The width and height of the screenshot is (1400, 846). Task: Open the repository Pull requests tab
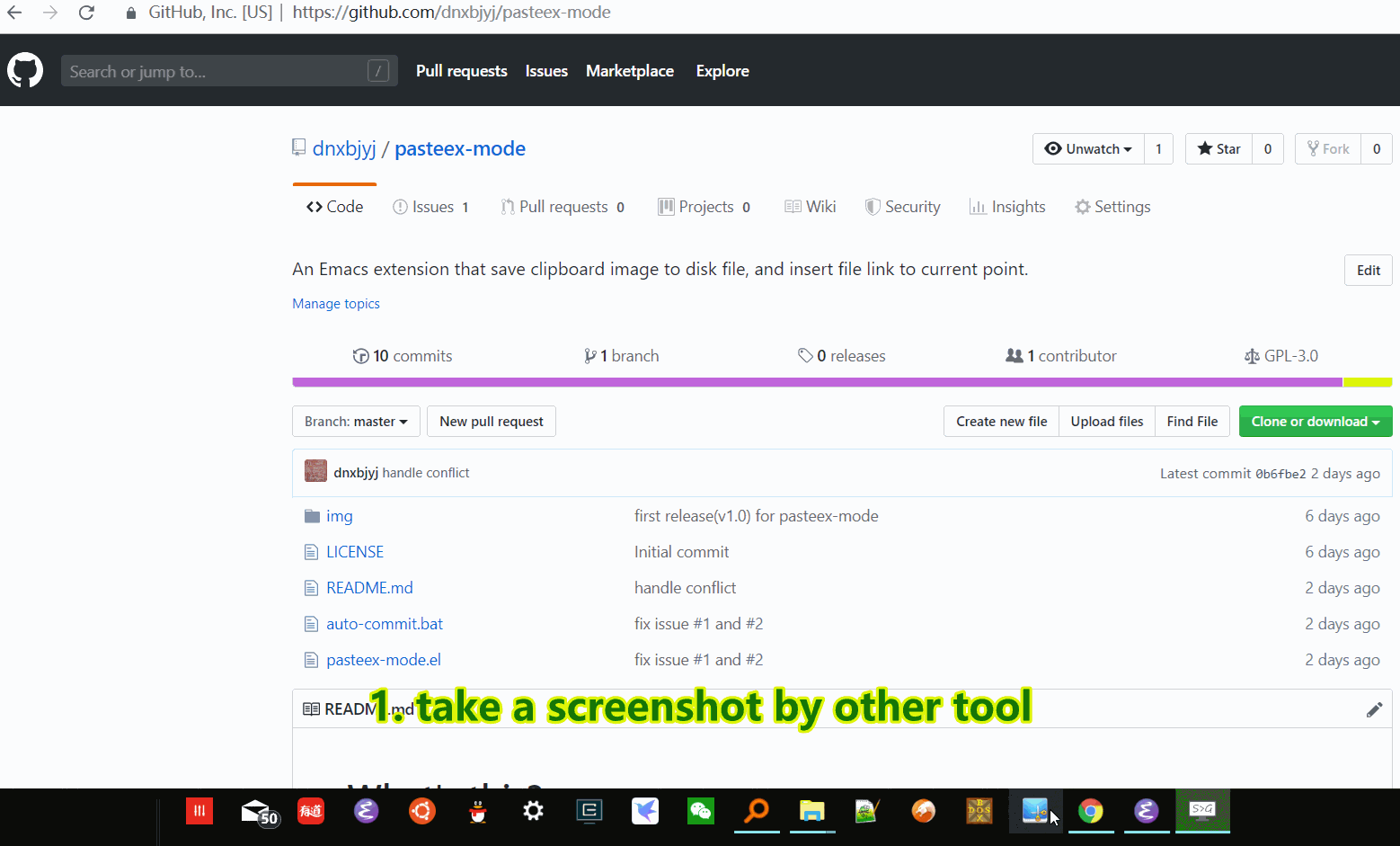click(563, 207)
